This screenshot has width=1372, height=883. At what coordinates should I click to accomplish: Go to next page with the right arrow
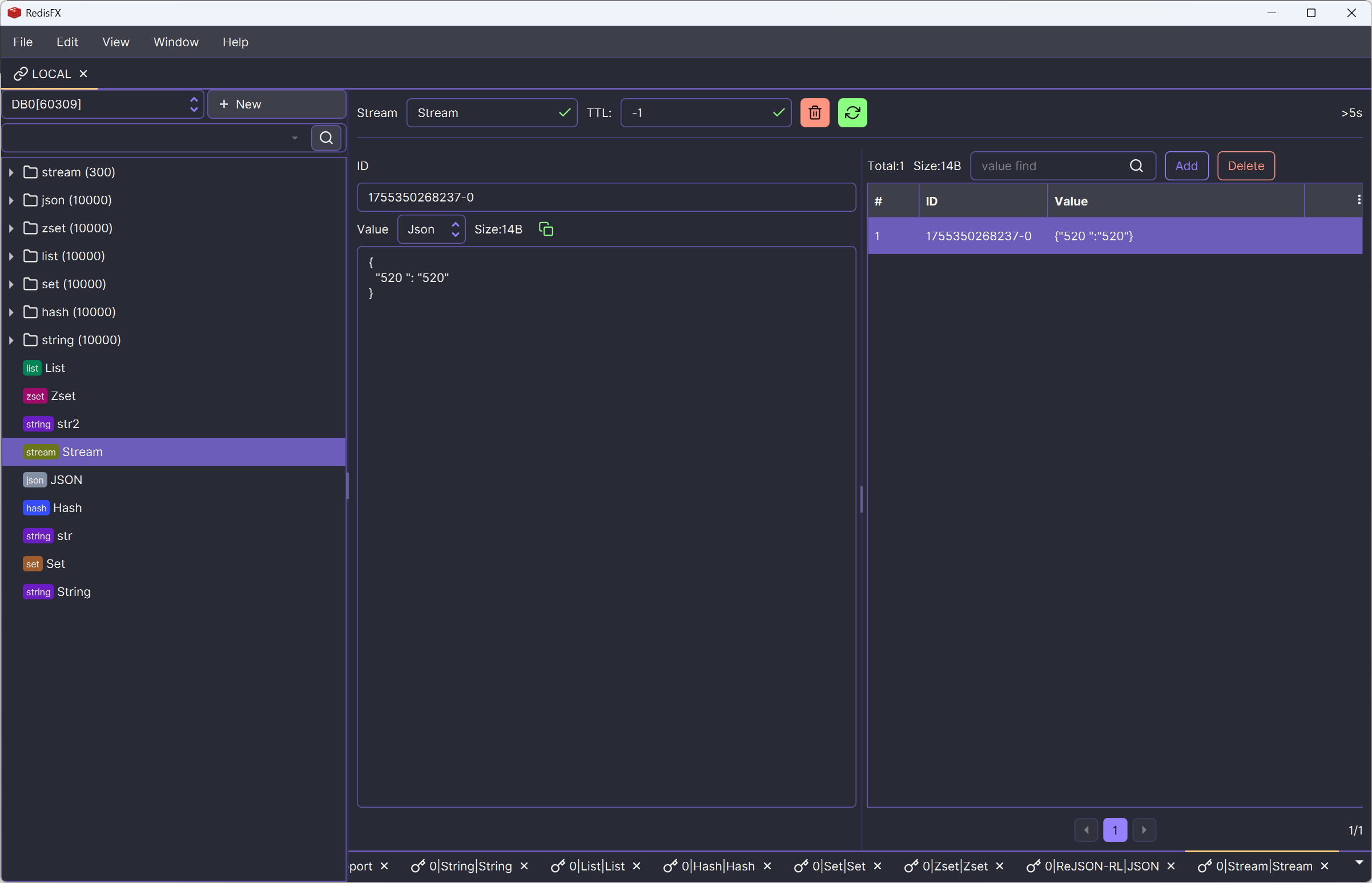[1144, 830]
